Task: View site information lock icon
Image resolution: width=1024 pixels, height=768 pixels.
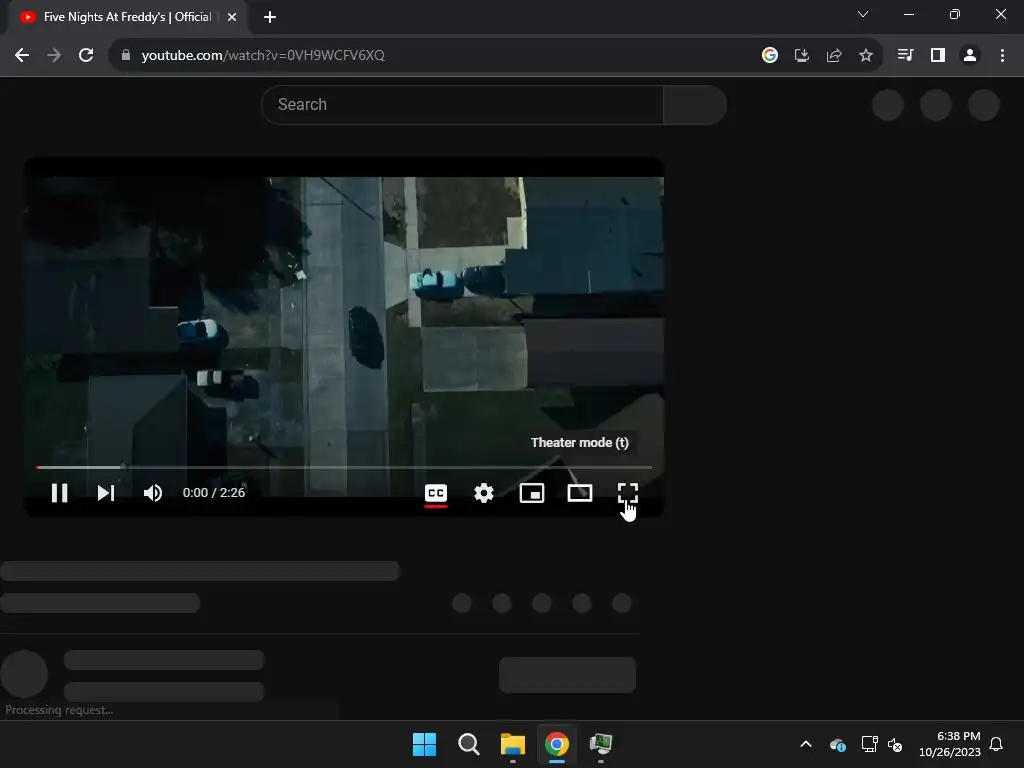Action: 126,55
